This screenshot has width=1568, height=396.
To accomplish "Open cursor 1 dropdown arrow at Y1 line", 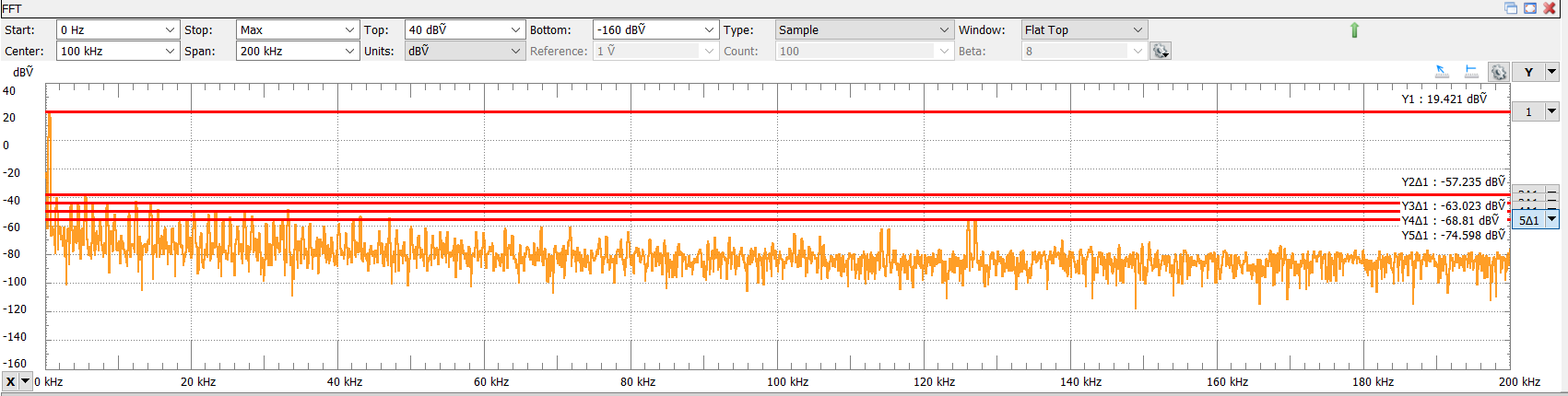I will click(x=1551, y=111).
